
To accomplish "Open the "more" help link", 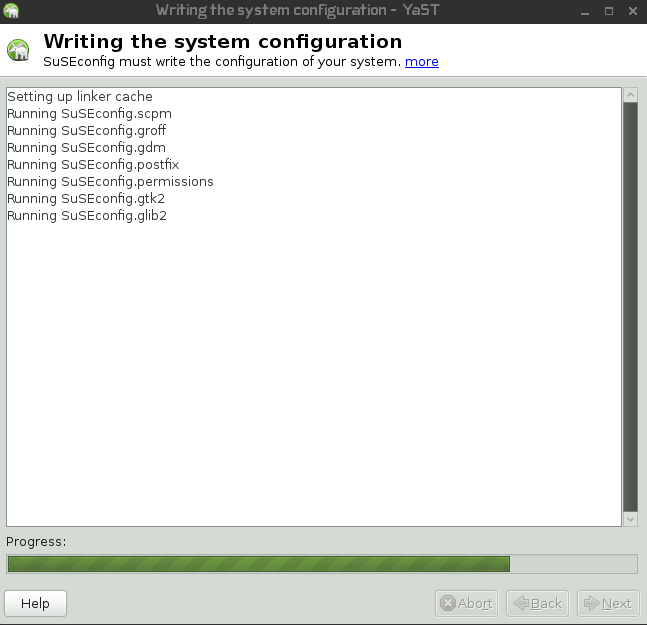I will coord(422,61).
